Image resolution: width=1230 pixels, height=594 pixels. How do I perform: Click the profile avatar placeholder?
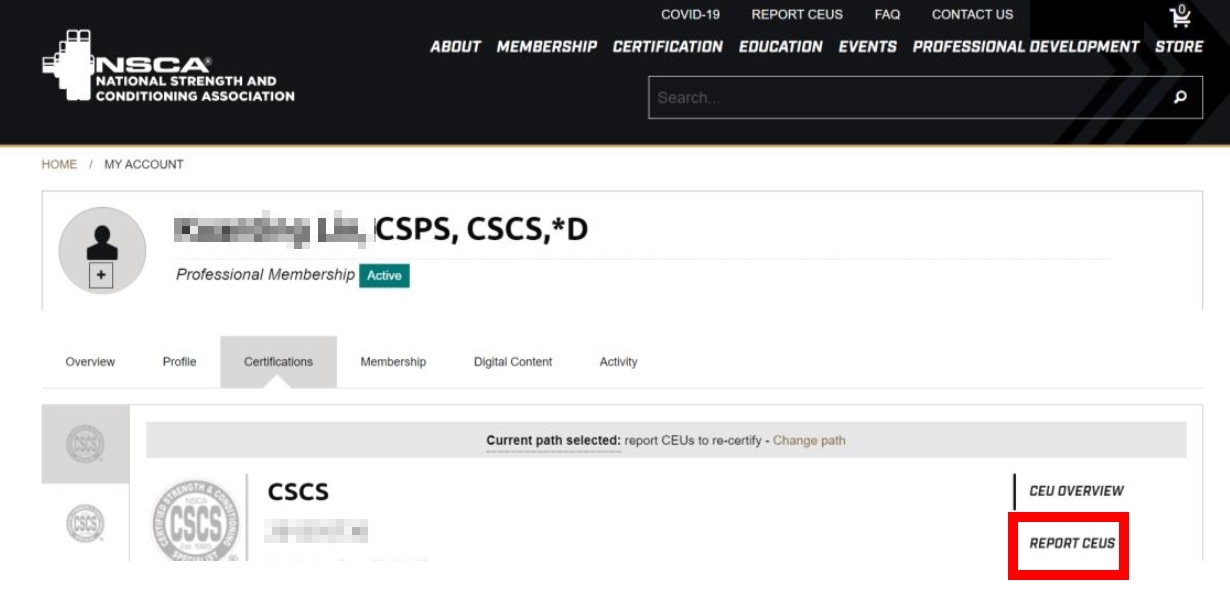102,250
